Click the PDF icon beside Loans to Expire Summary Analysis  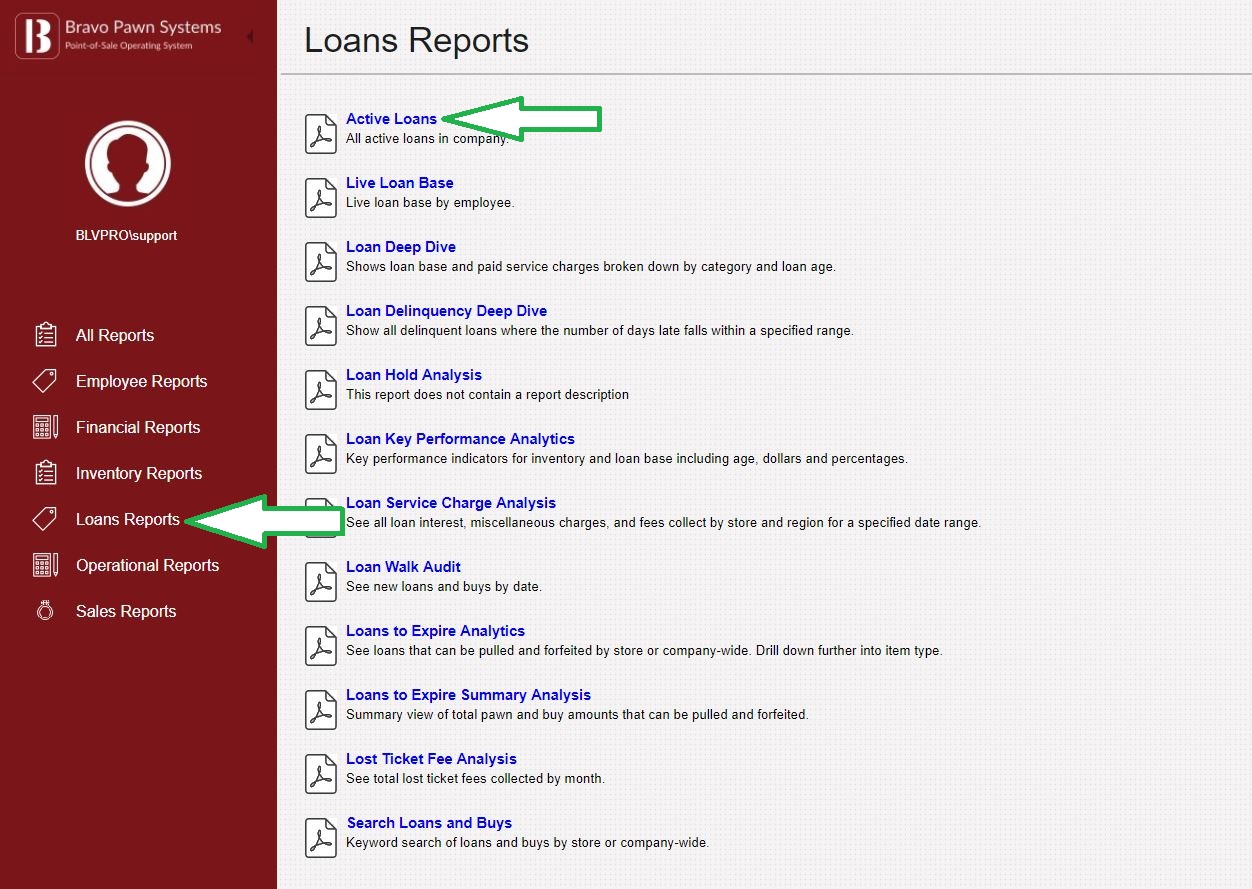pos(321,710)
